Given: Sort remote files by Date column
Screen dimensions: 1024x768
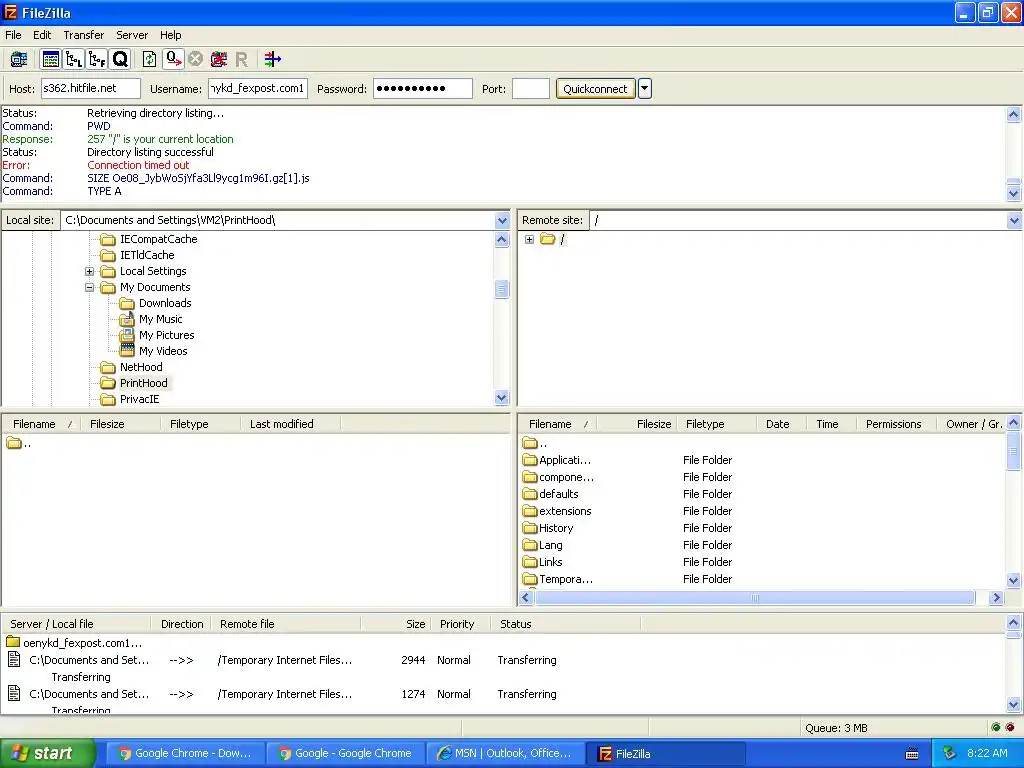Looking at the screenshot, I should pos(781,424).
